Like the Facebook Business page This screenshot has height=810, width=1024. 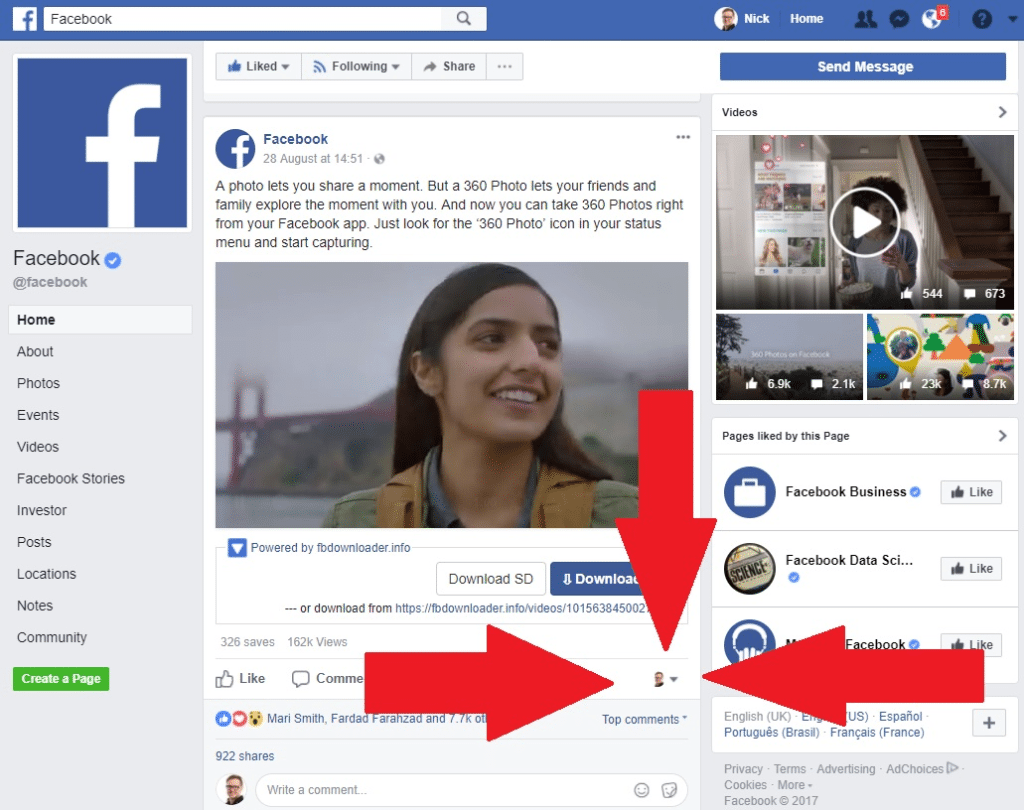pos(970,492)
